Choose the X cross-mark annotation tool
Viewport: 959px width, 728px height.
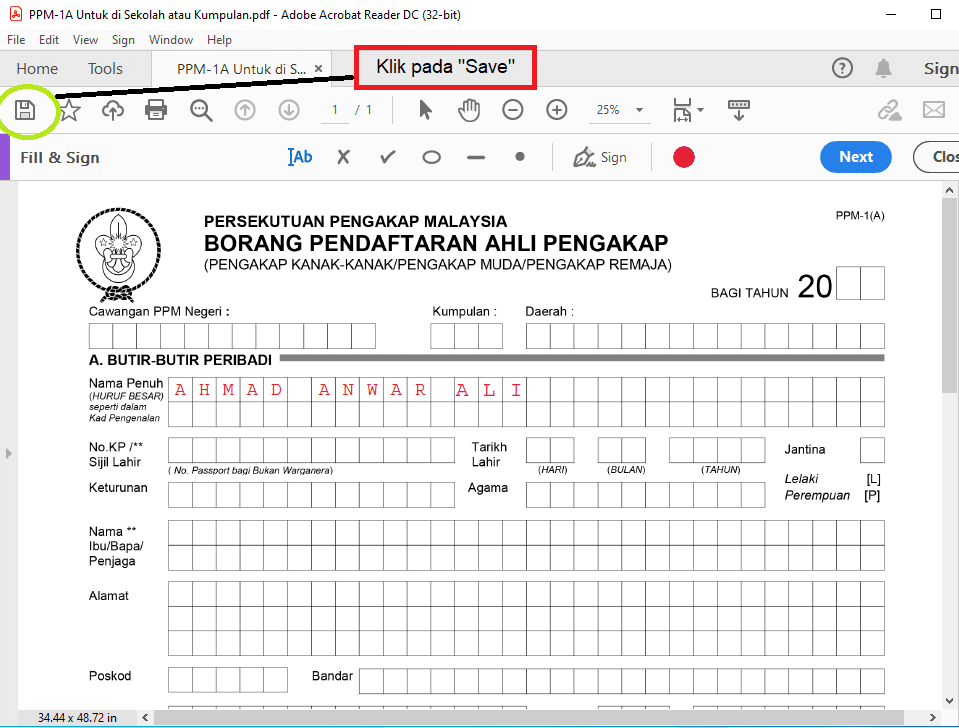pyautogui.click(x=343, y=157)
